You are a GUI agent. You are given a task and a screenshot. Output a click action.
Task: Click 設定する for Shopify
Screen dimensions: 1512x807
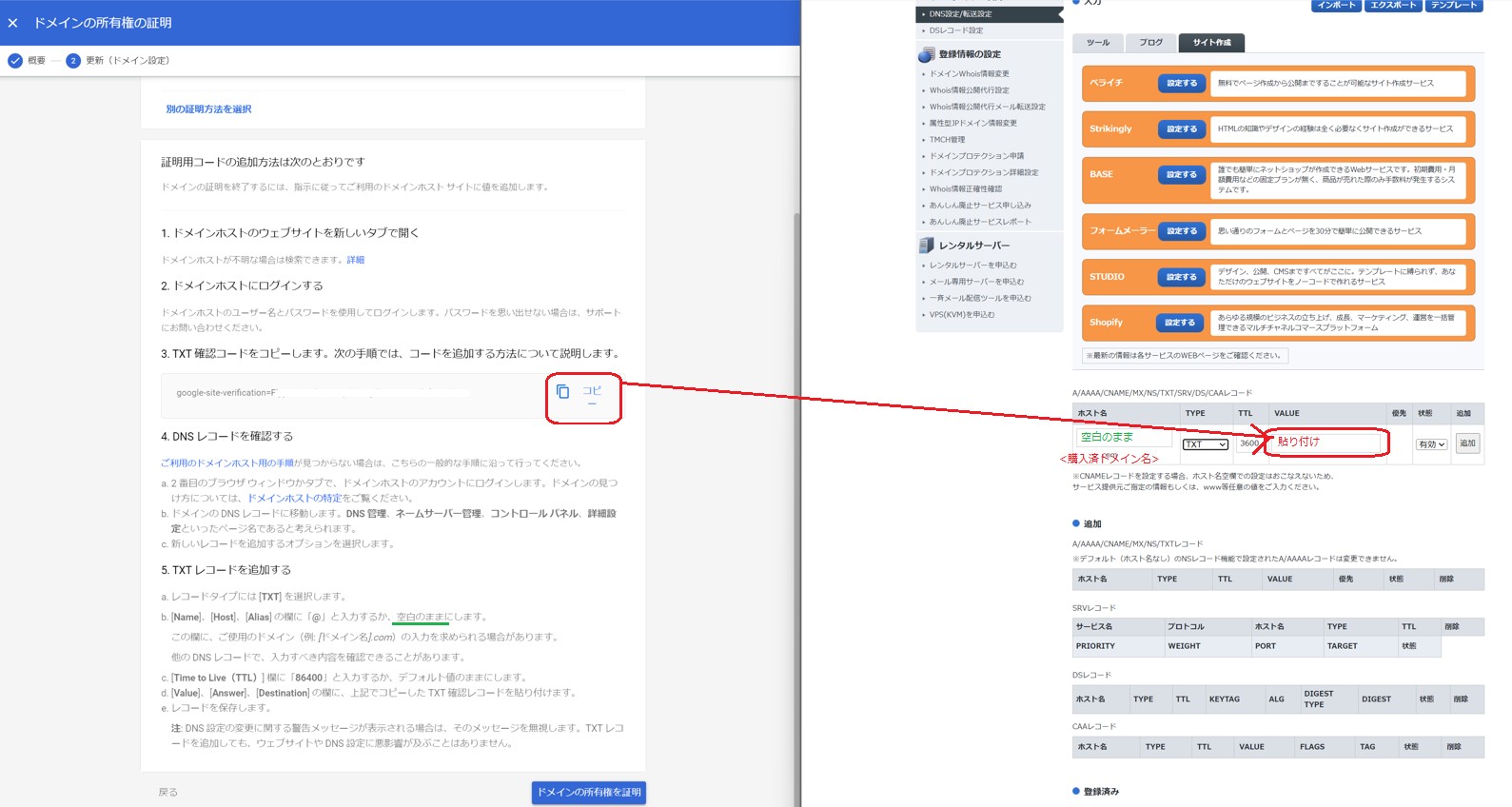pos(1179,323)
